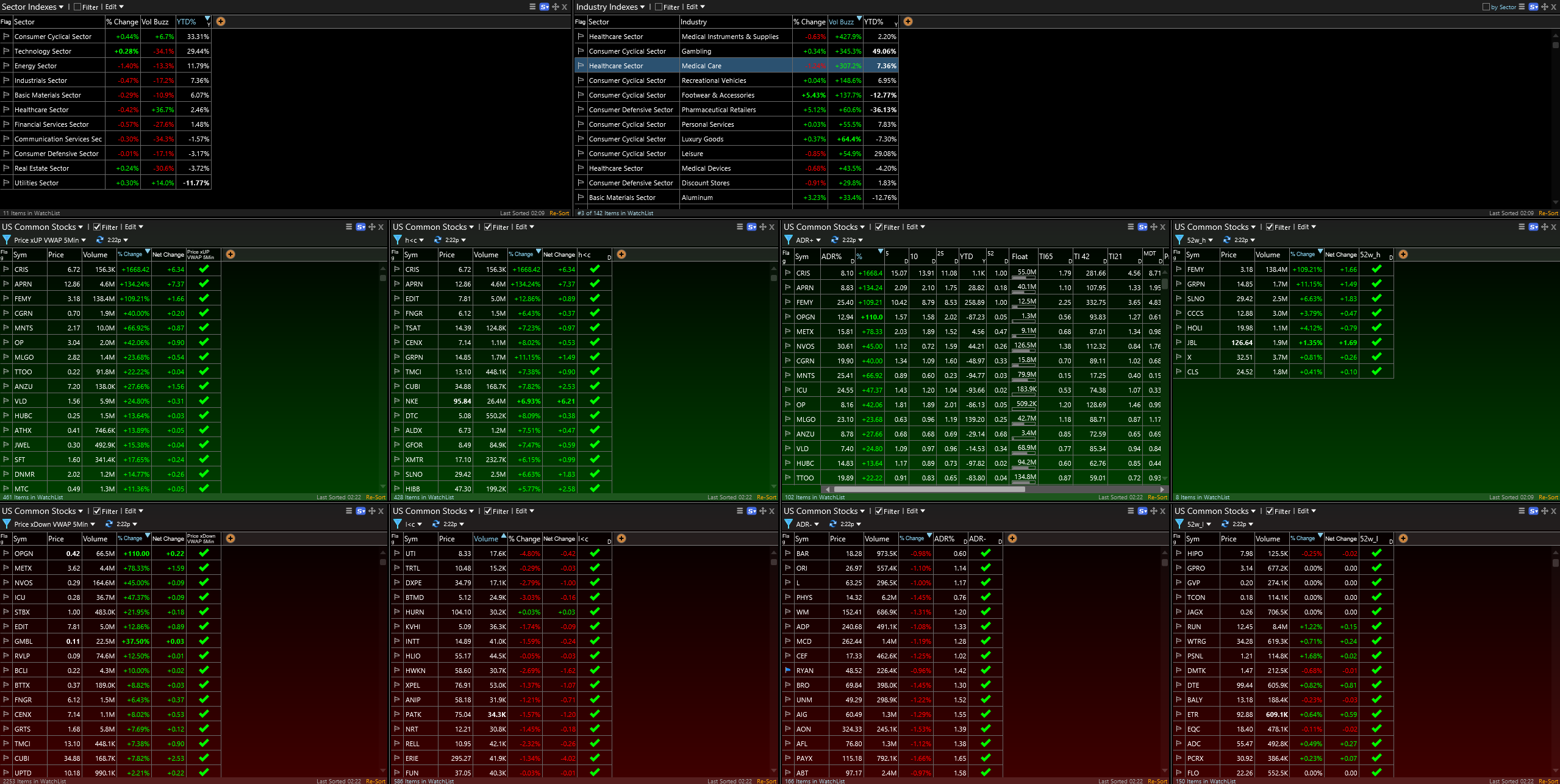Viewport: 1560px width, 784px height.
Task: Open the Industry Indexes hamburger menu
Action: [1521, 7]
